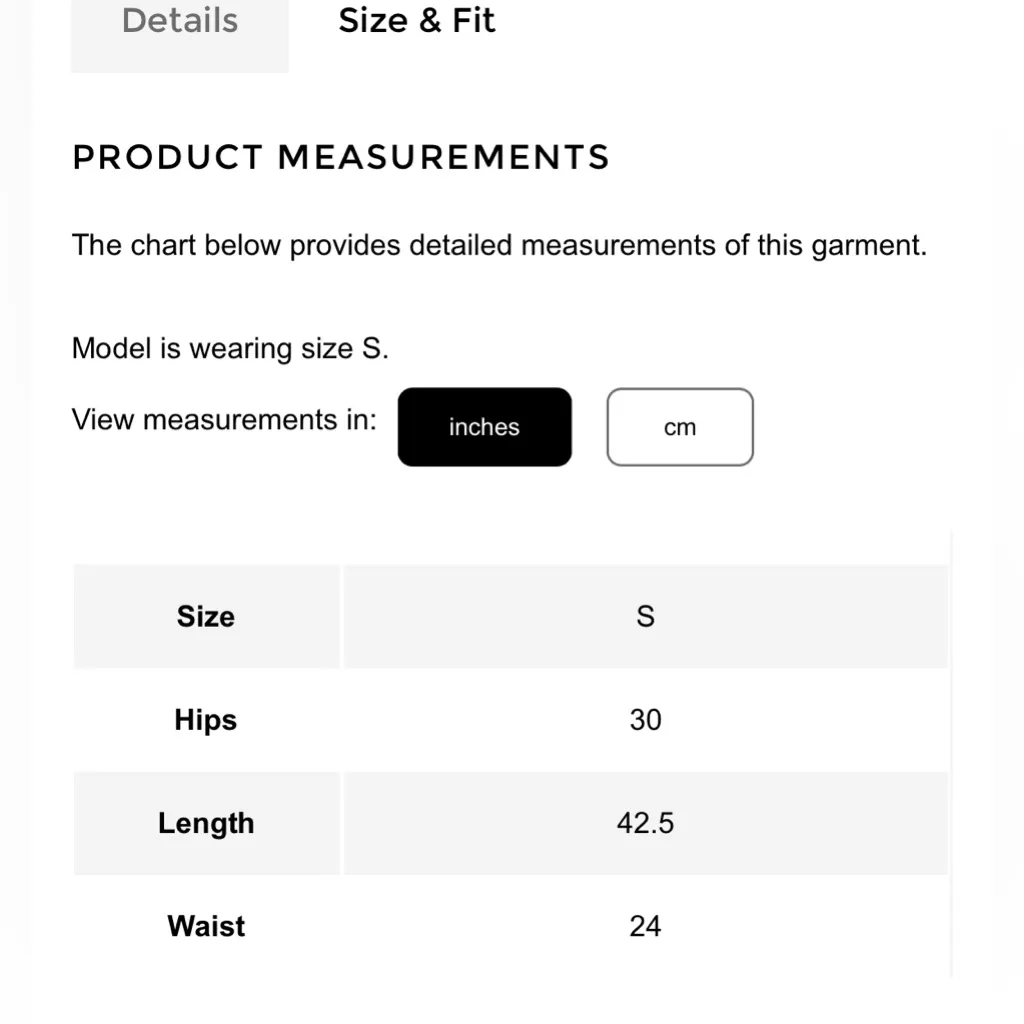Click the word MEASUREMENTS in the heading

[443, 158]
